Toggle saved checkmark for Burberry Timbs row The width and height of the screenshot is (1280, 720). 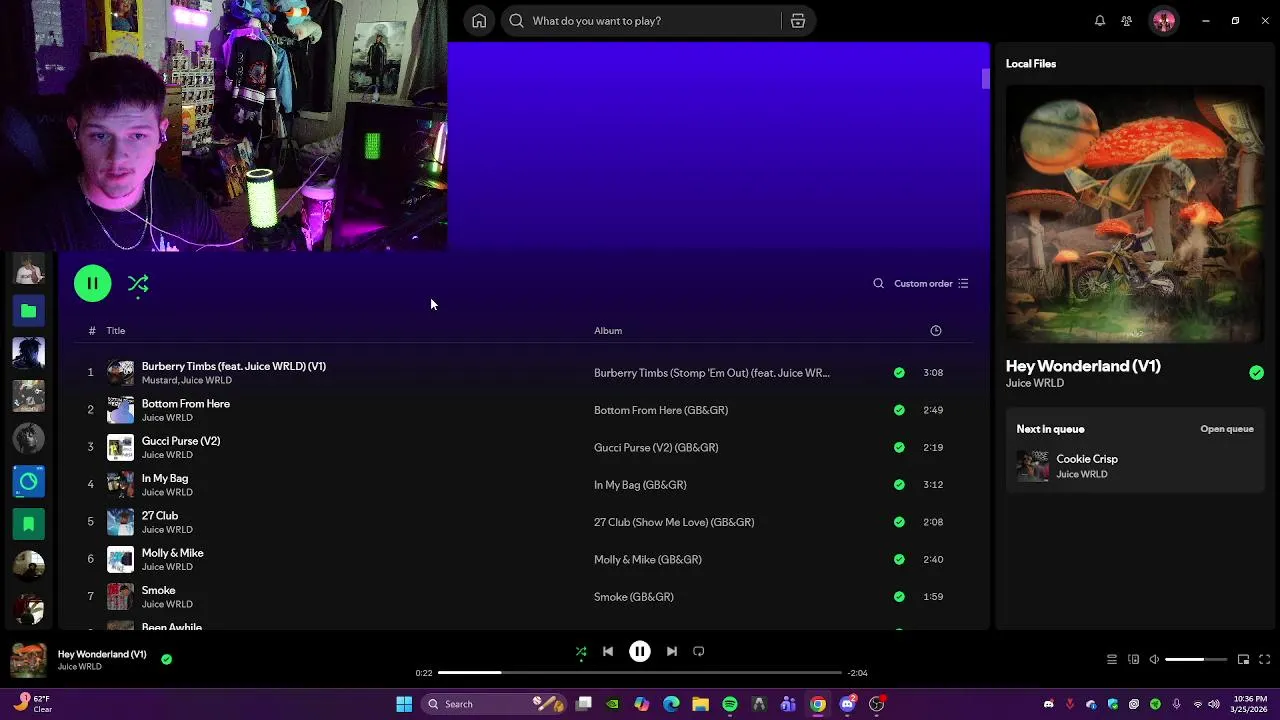899,373
